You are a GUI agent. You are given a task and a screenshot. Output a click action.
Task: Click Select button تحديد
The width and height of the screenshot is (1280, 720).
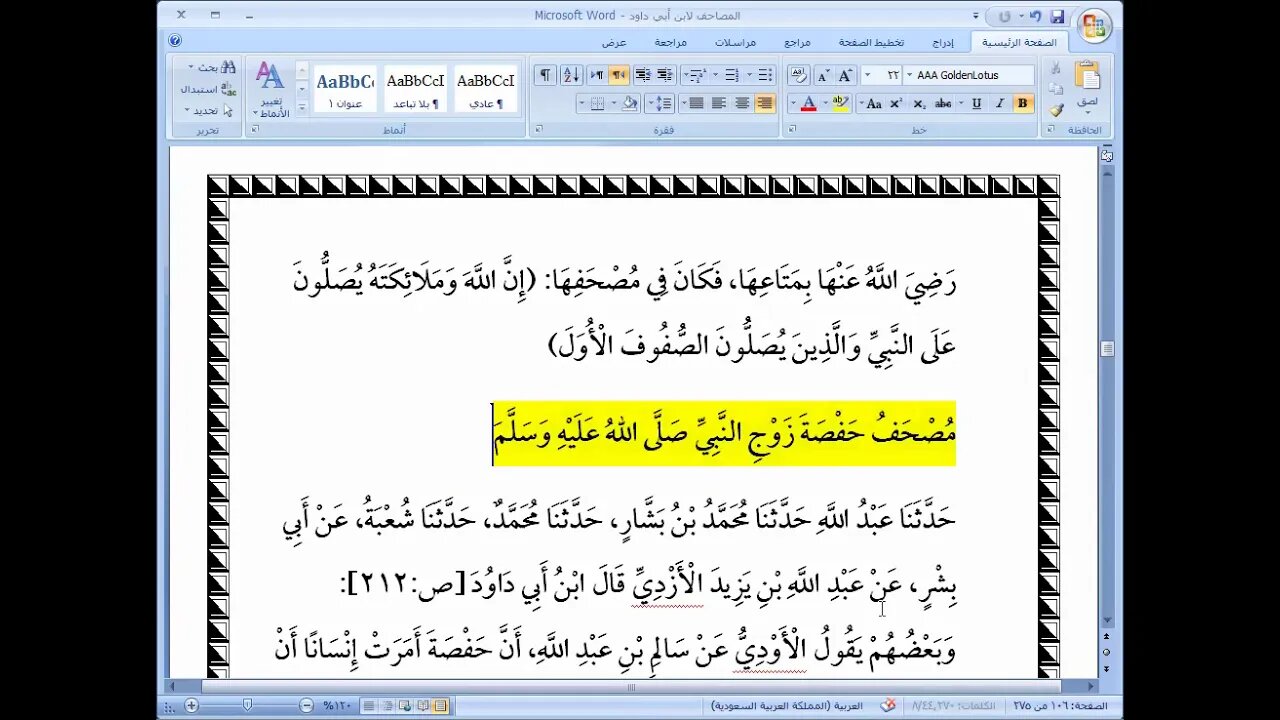coord(208,110)
